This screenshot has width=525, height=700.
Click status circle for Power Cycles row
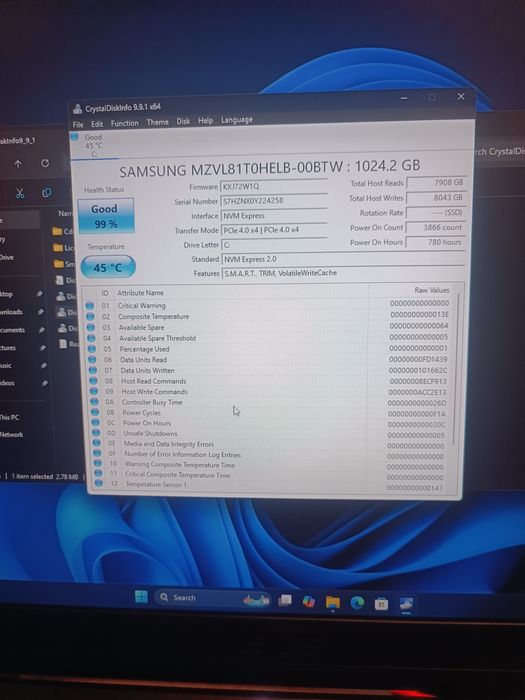coord(94,412)
